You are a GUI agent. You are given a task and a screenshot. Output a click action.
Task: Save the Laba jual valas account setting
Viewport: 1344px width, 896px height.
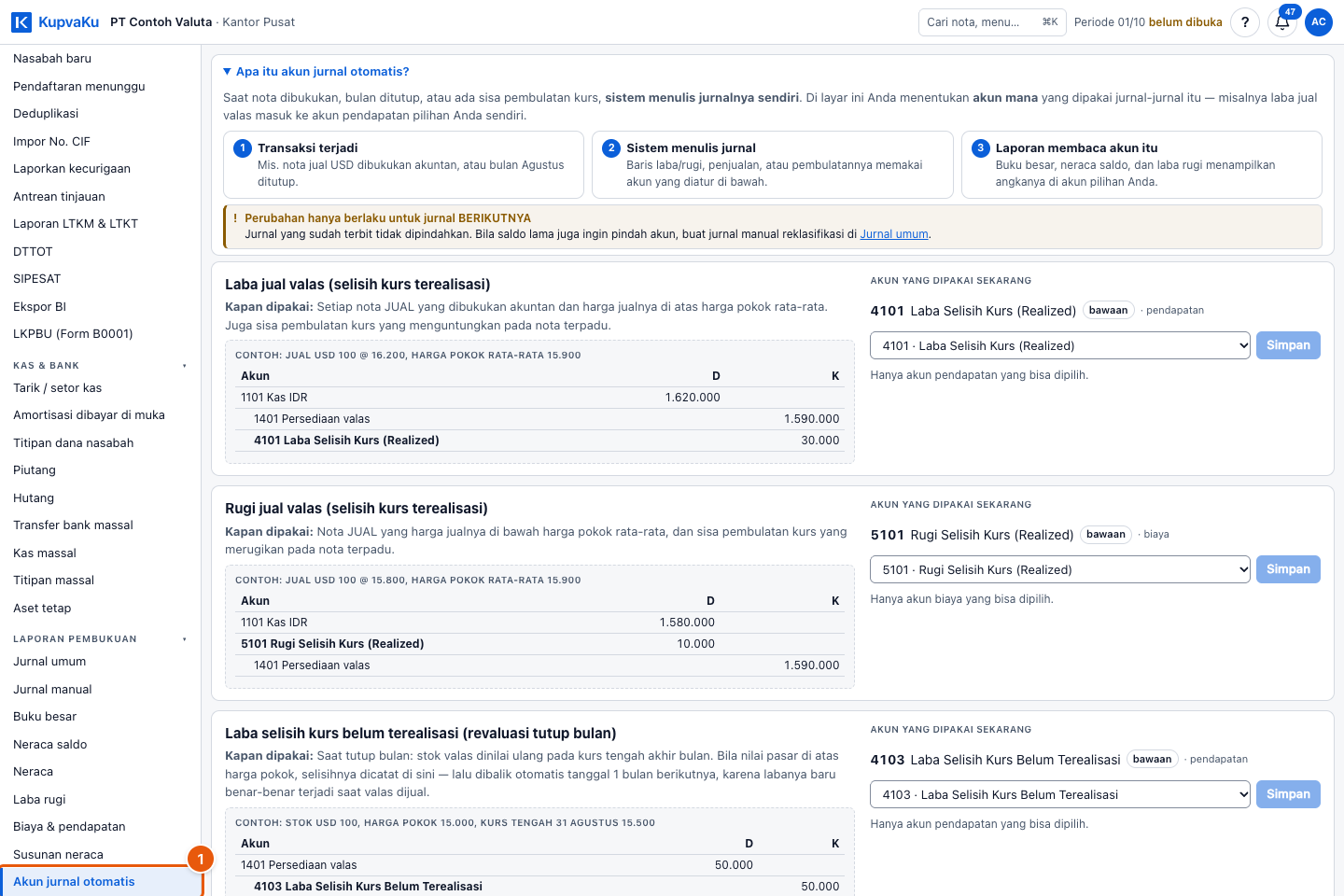tap(1288, 345)
